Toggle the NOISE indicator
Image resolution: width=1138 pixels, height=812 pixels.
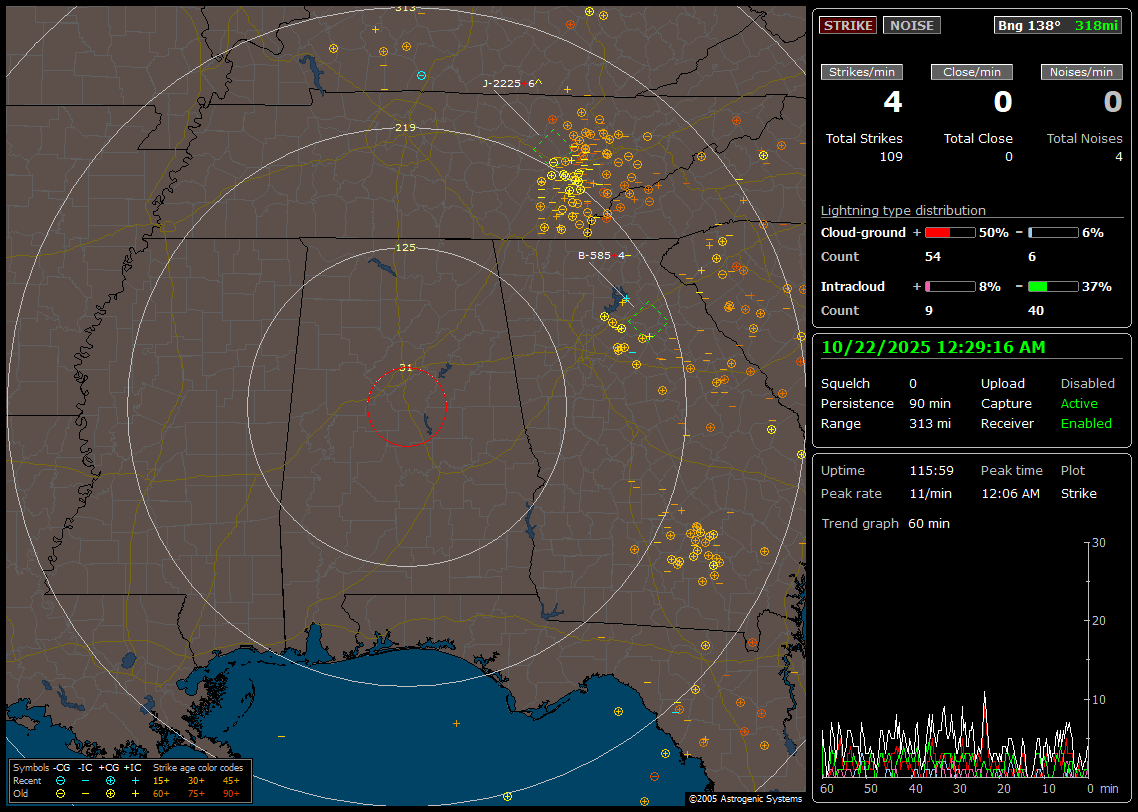pyautogui.click(x=911, y=25)
